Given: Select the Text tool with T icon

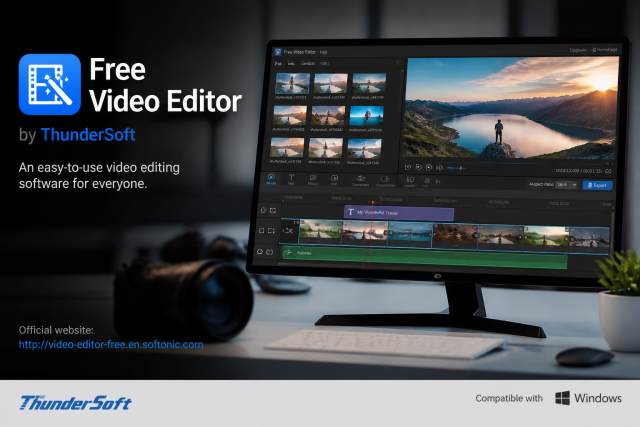Looking at the screenshot, I should (x=291, y=179).
